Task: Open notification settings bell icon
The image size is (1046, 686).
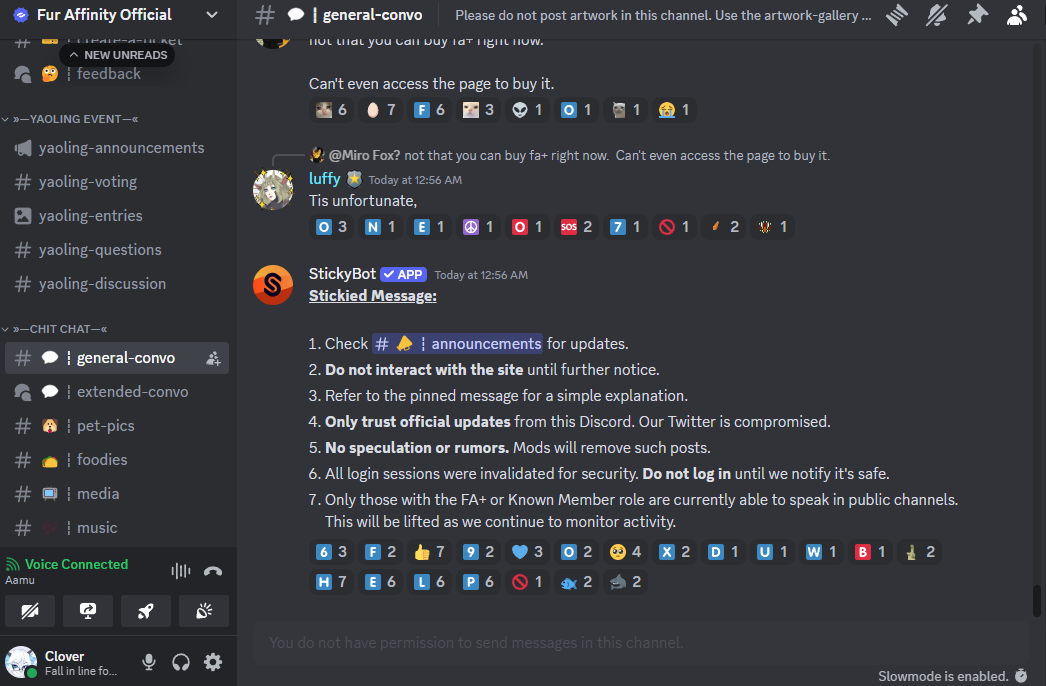Action: [x=937, y=15]
